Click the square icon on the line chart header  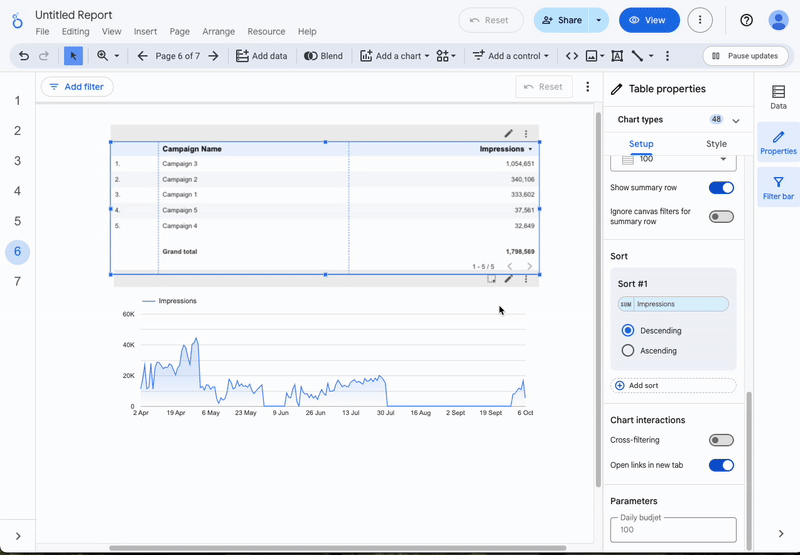[491, 279]
